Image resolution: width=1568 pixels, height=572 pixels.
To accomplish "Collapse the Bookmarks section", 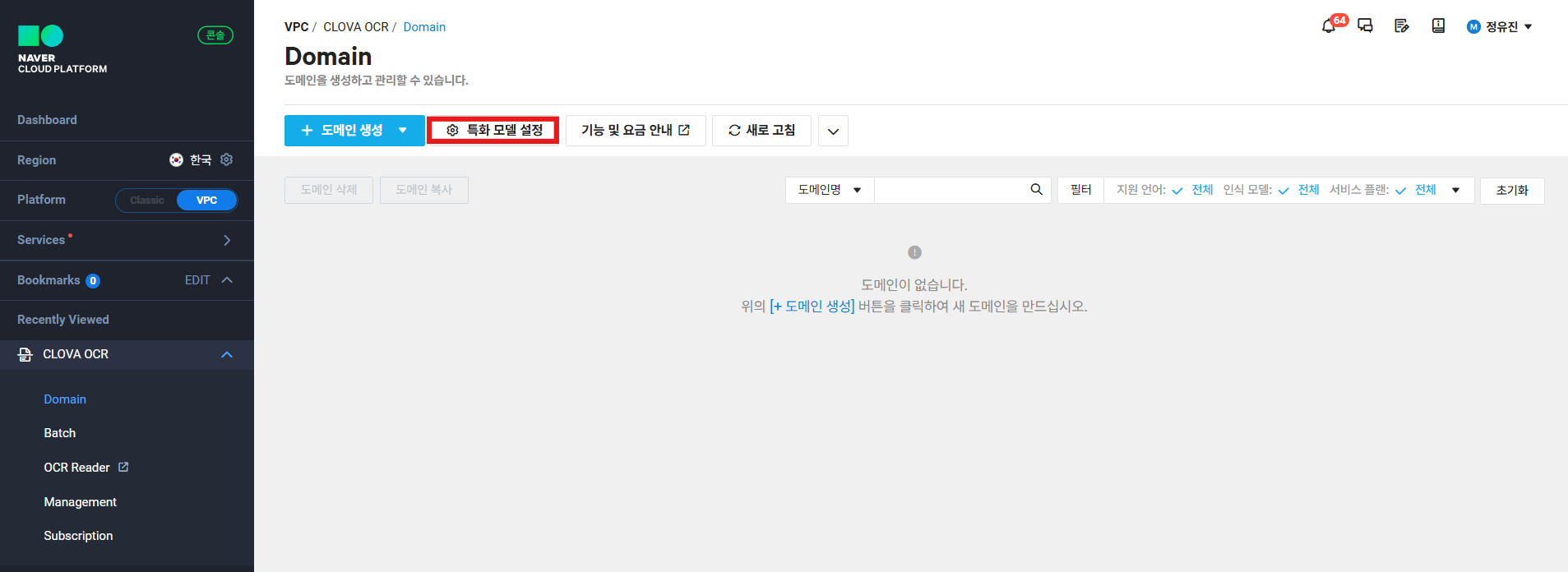I will pos(227,280).
